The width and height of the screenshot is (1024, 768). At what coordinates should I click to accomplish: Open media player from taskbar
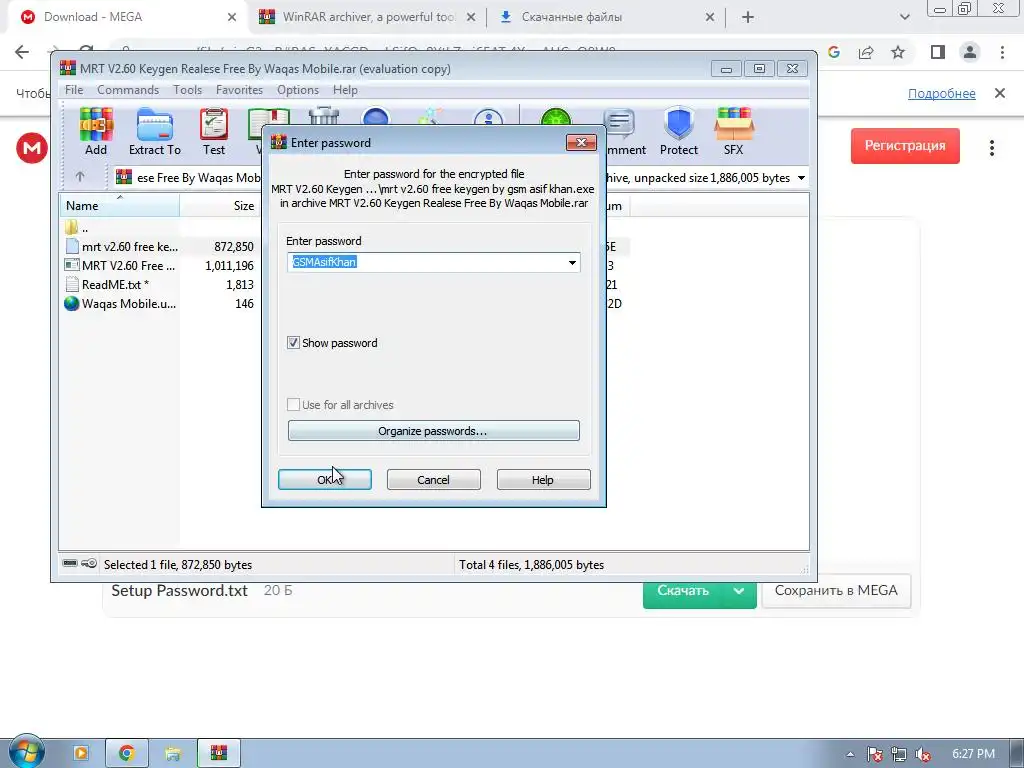point(81,754)
